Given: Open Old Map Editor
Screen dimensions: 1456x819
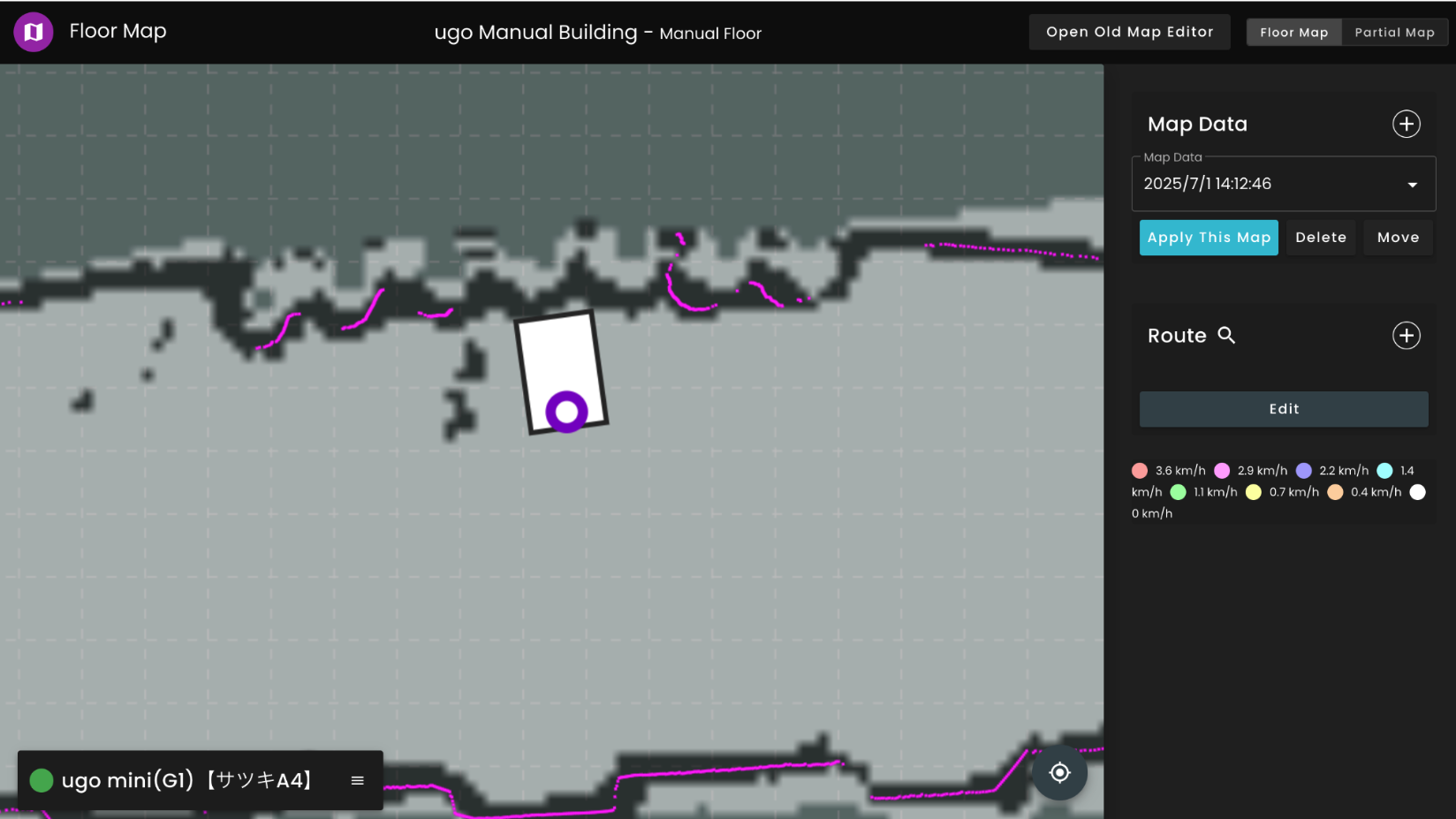Looking at the screenshot, I should coord(1129,32).
